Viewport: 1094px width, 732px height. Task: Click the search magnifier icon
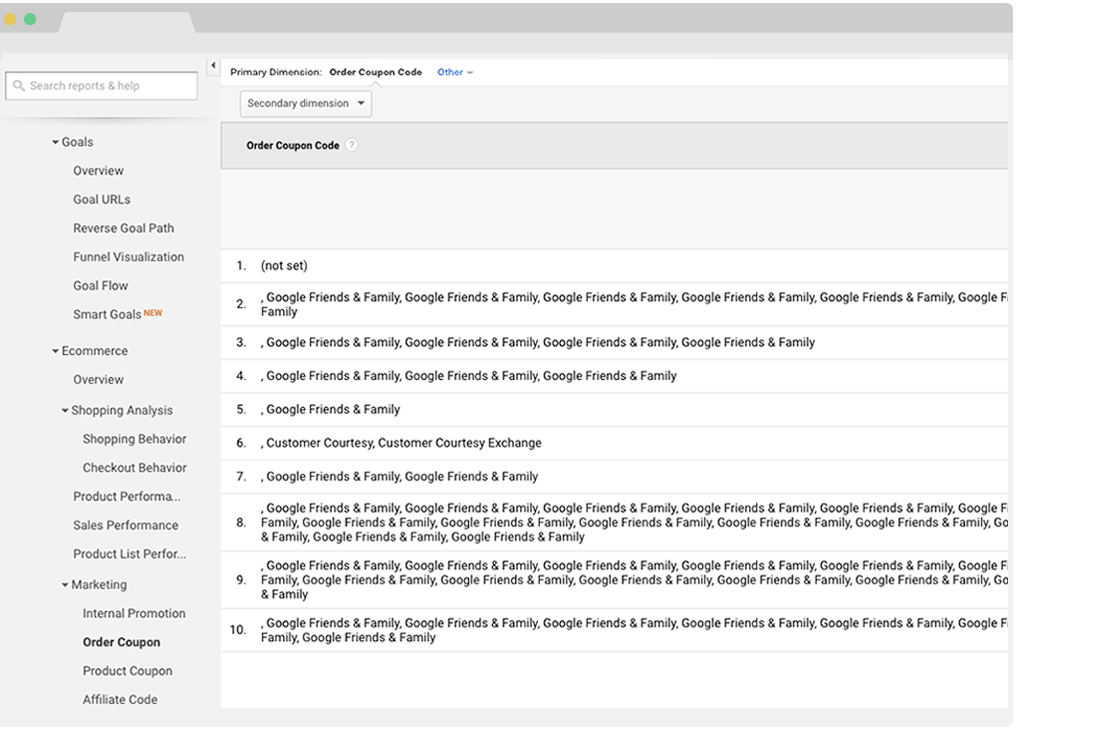(19, 86)
